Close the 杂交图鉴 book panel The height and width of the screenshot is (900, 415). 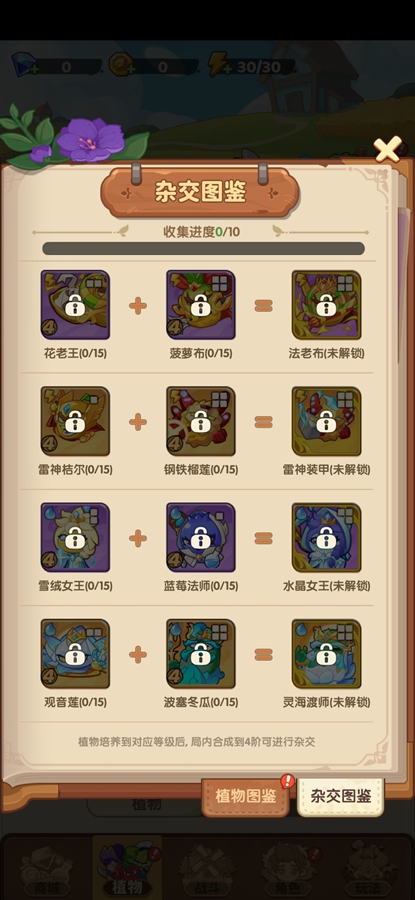pos(387,149)
